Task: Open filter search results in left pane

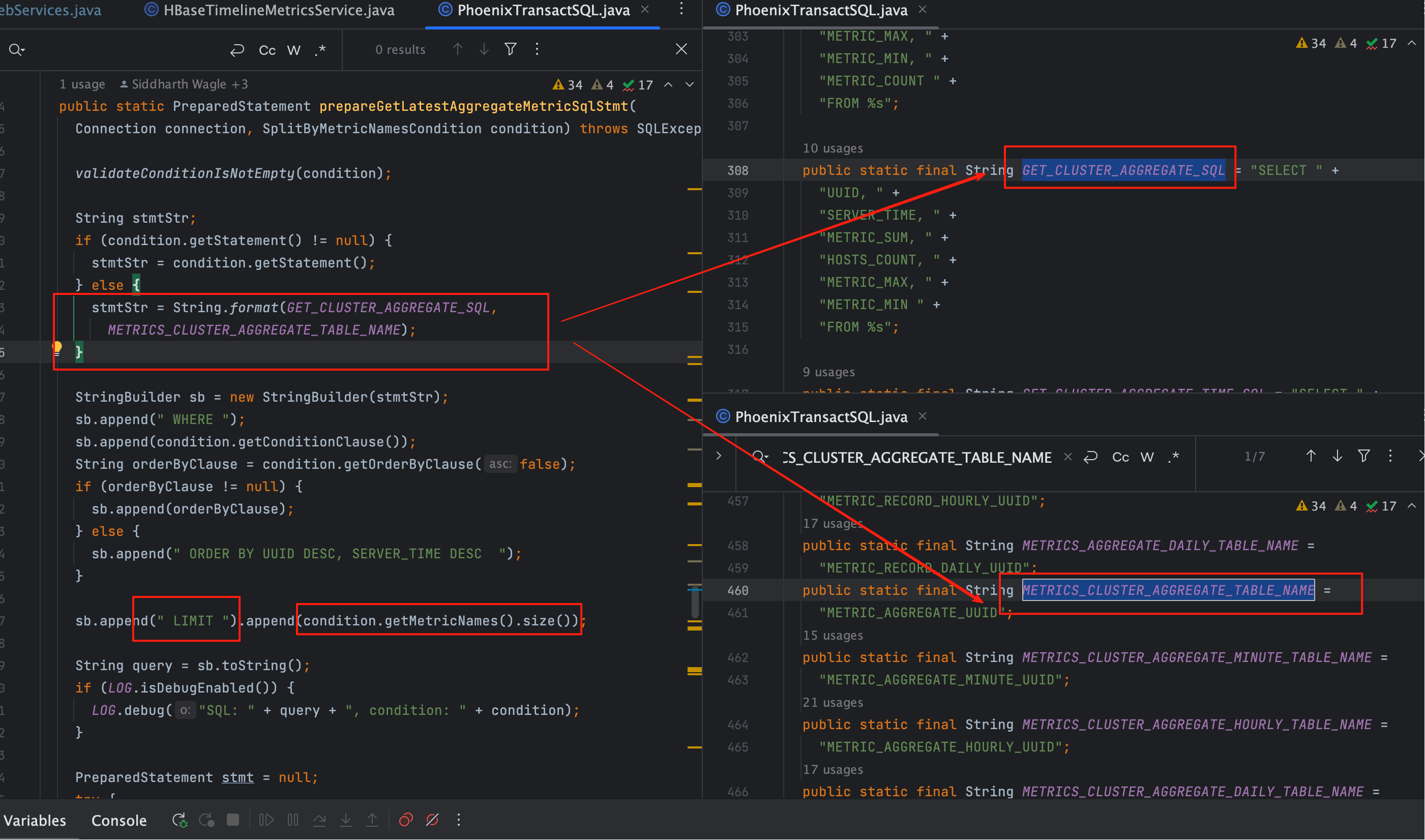Action: click(x=510, y=49)
